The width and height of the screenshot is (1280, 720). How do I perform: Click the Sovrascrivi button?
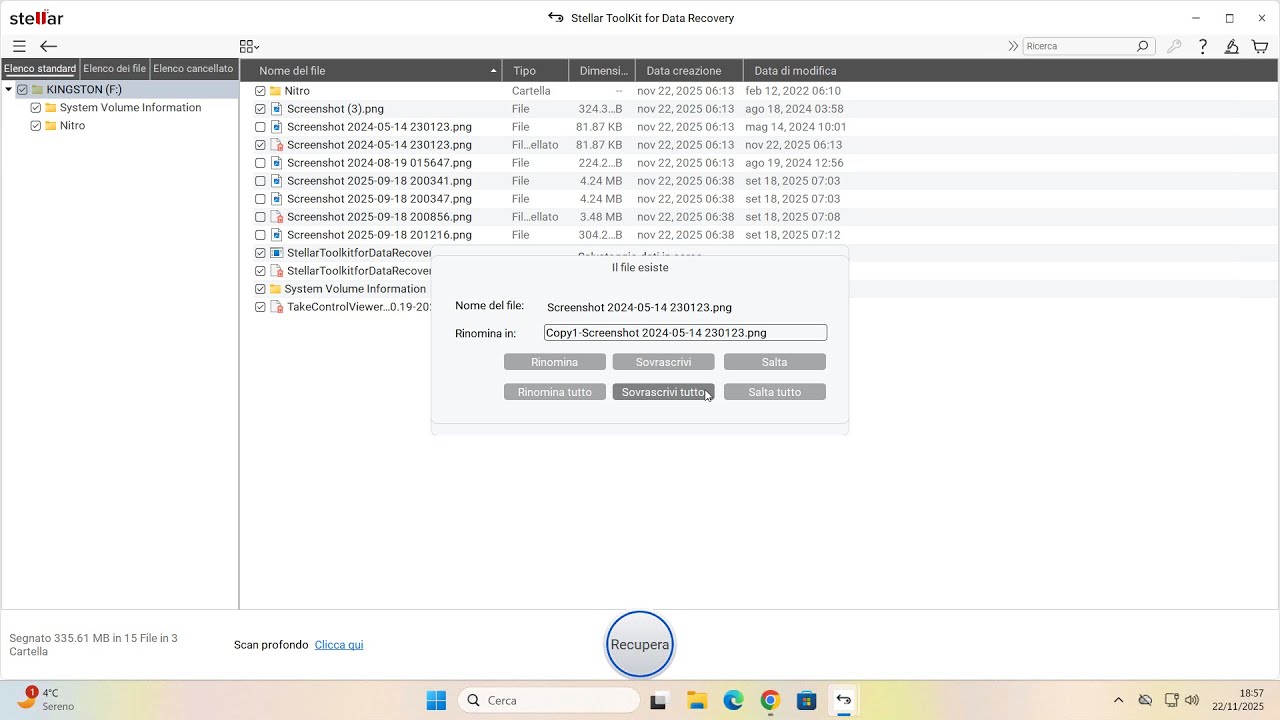(663, 362)
